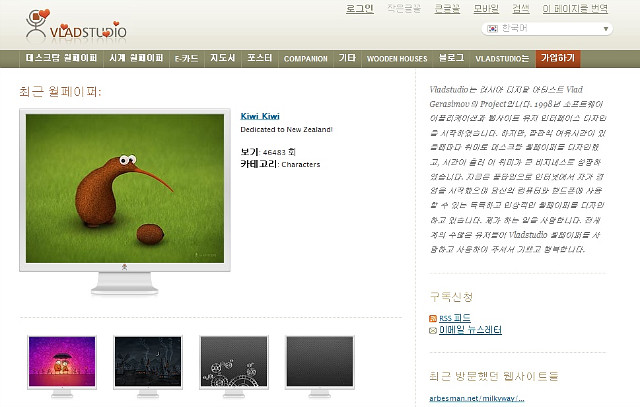Image resolution: width=640 pixels, height=407 pixels.
Task: Open the 블로그 menu item
Action: (x=451, y=58)
